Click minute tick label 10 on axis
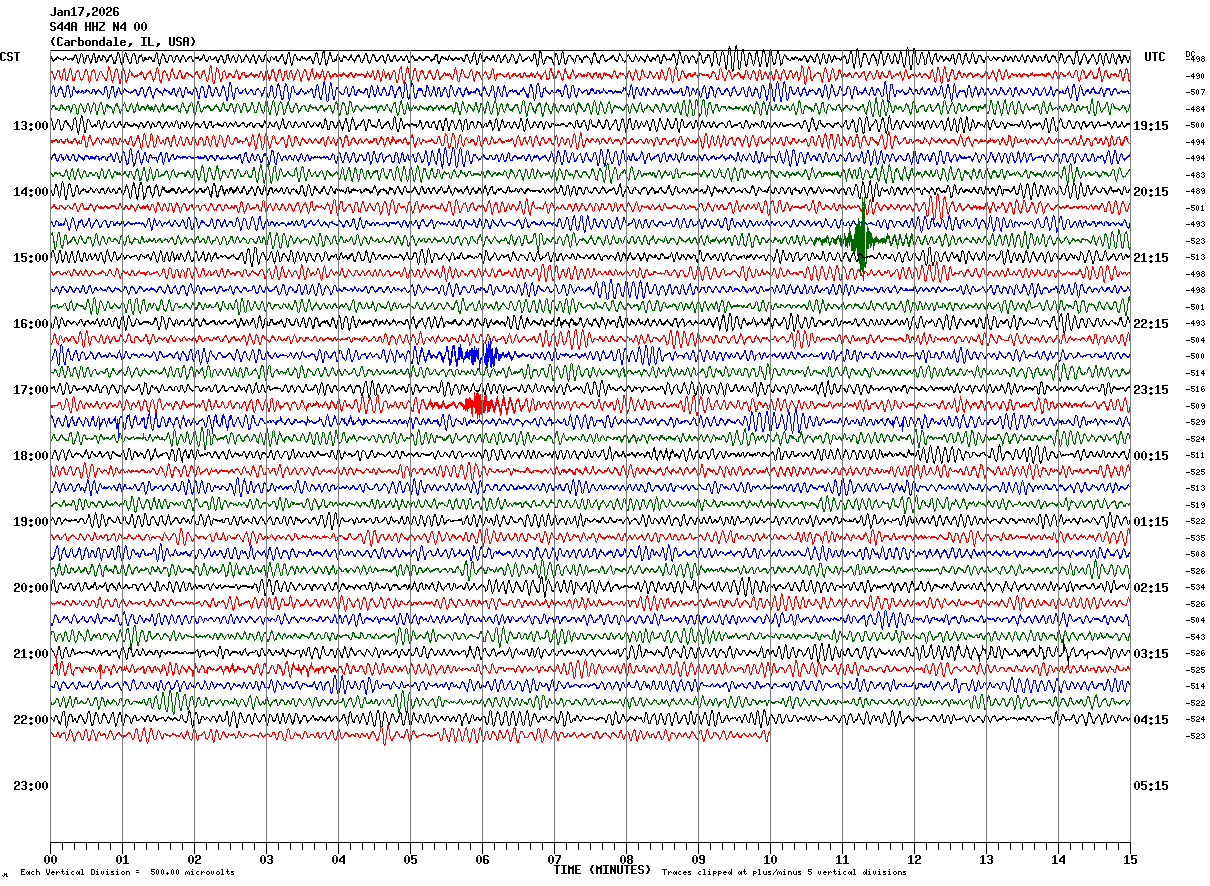The width and height of the screenshot is (1210, 886). pyautogui.click(x=770, y=860)
